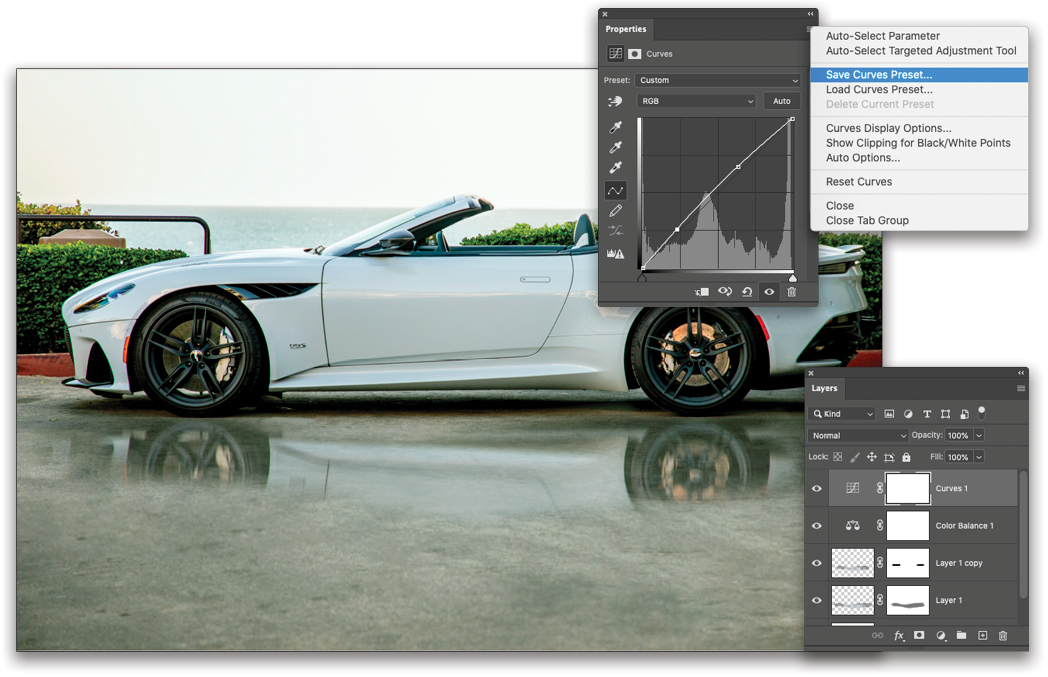The image size is (1048, 677).
Task: Open the Normal blend mode dropdown
Action: (x=857, y=435)
